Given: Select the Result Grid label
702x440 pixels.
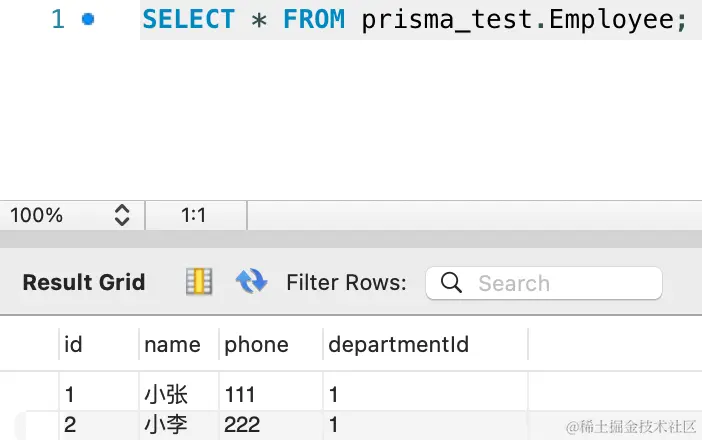Looking at the screenshot, I should (x=84, y=282).
